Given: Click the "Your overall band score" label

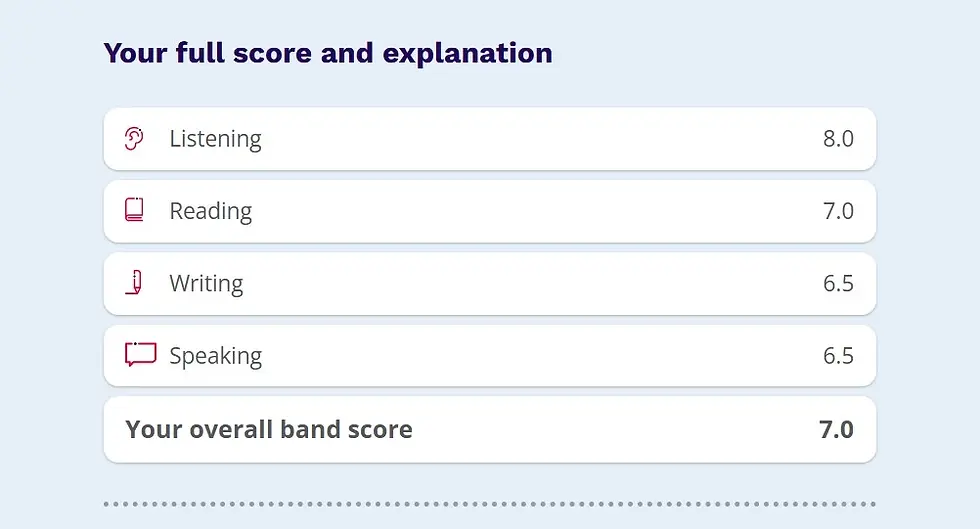Looking at the screenshot, I should pos(269,430).
